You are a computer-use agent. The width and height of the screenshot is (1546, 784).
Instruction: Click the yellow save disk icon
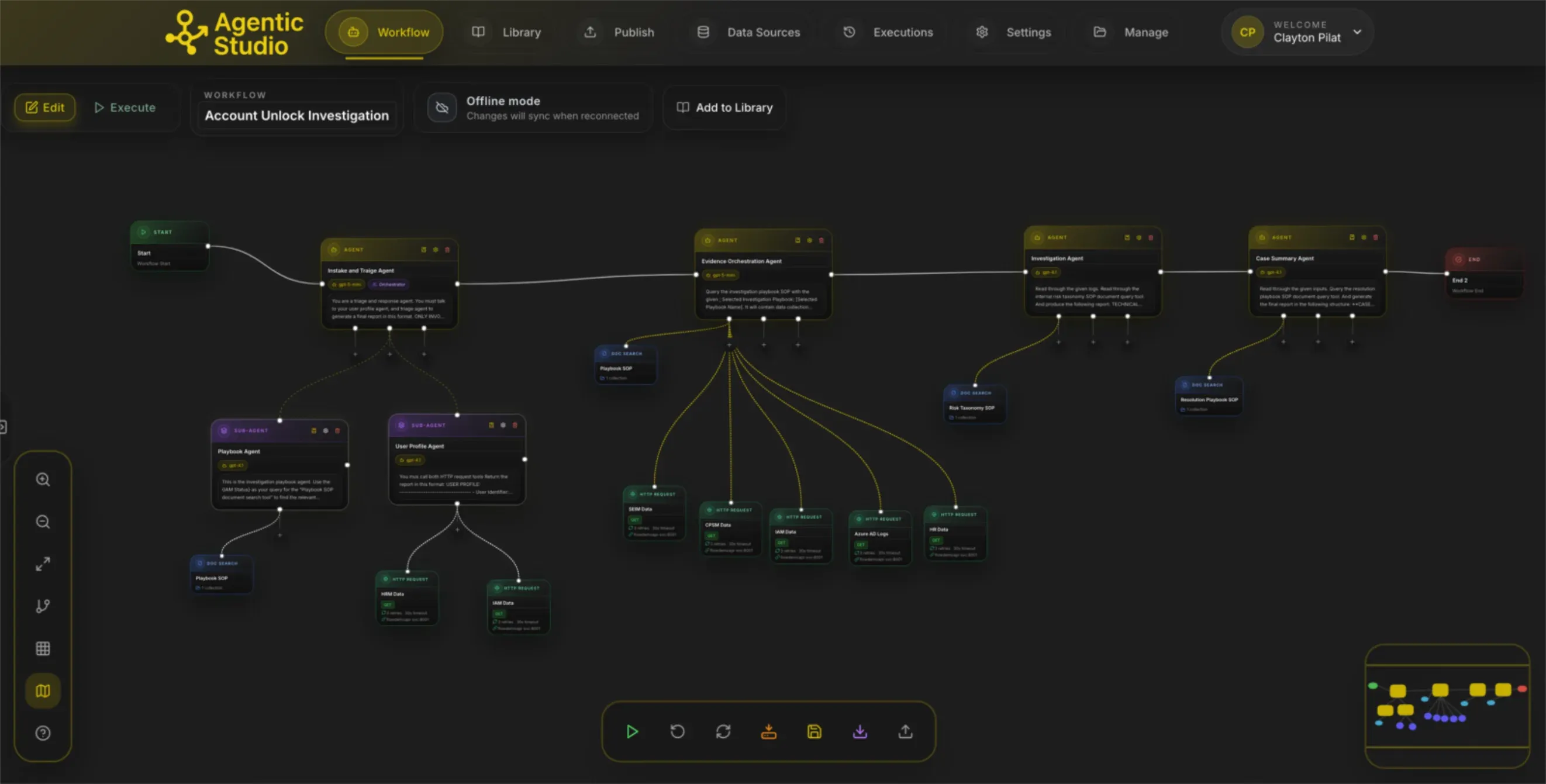[815, 731]
